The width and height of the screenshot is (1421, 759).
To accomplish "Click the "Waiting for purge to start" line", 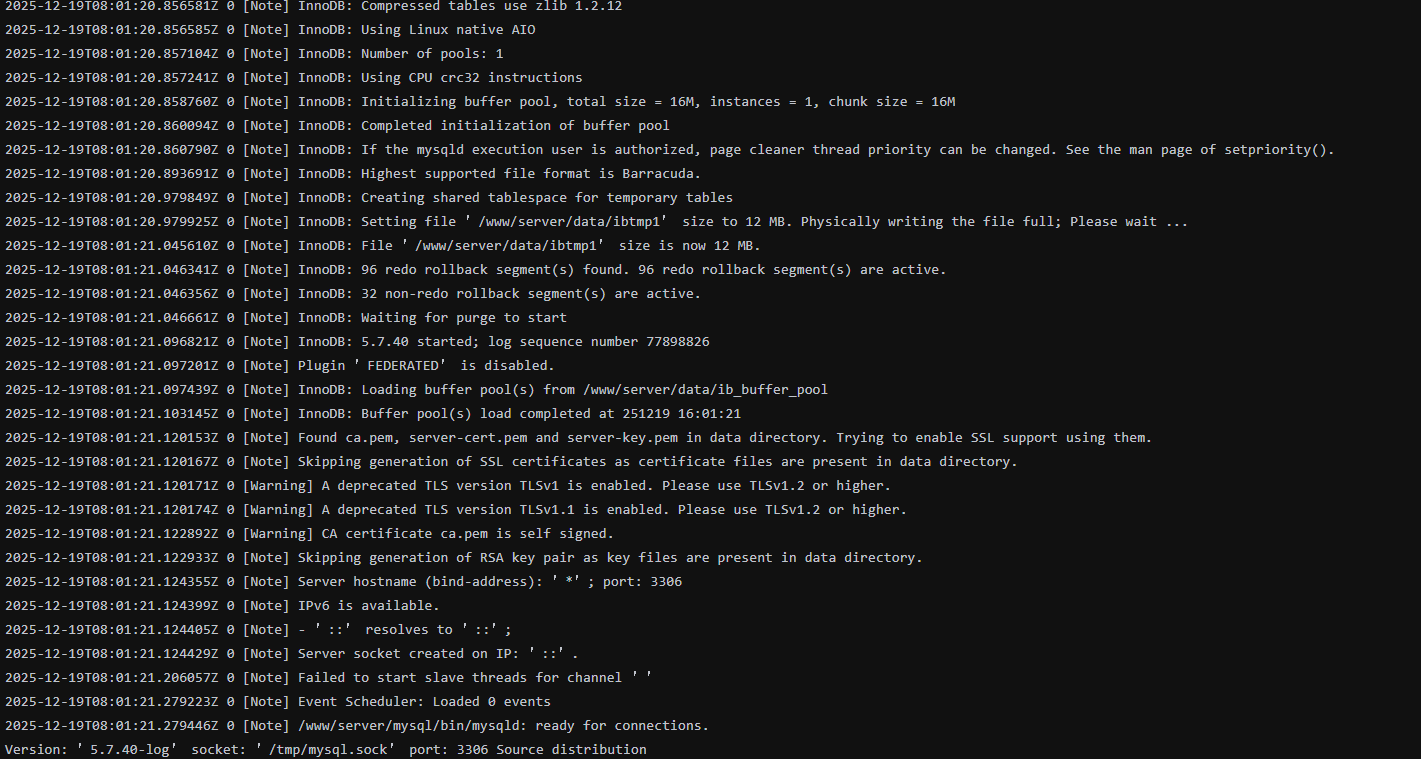I will [x=432, y=318].
